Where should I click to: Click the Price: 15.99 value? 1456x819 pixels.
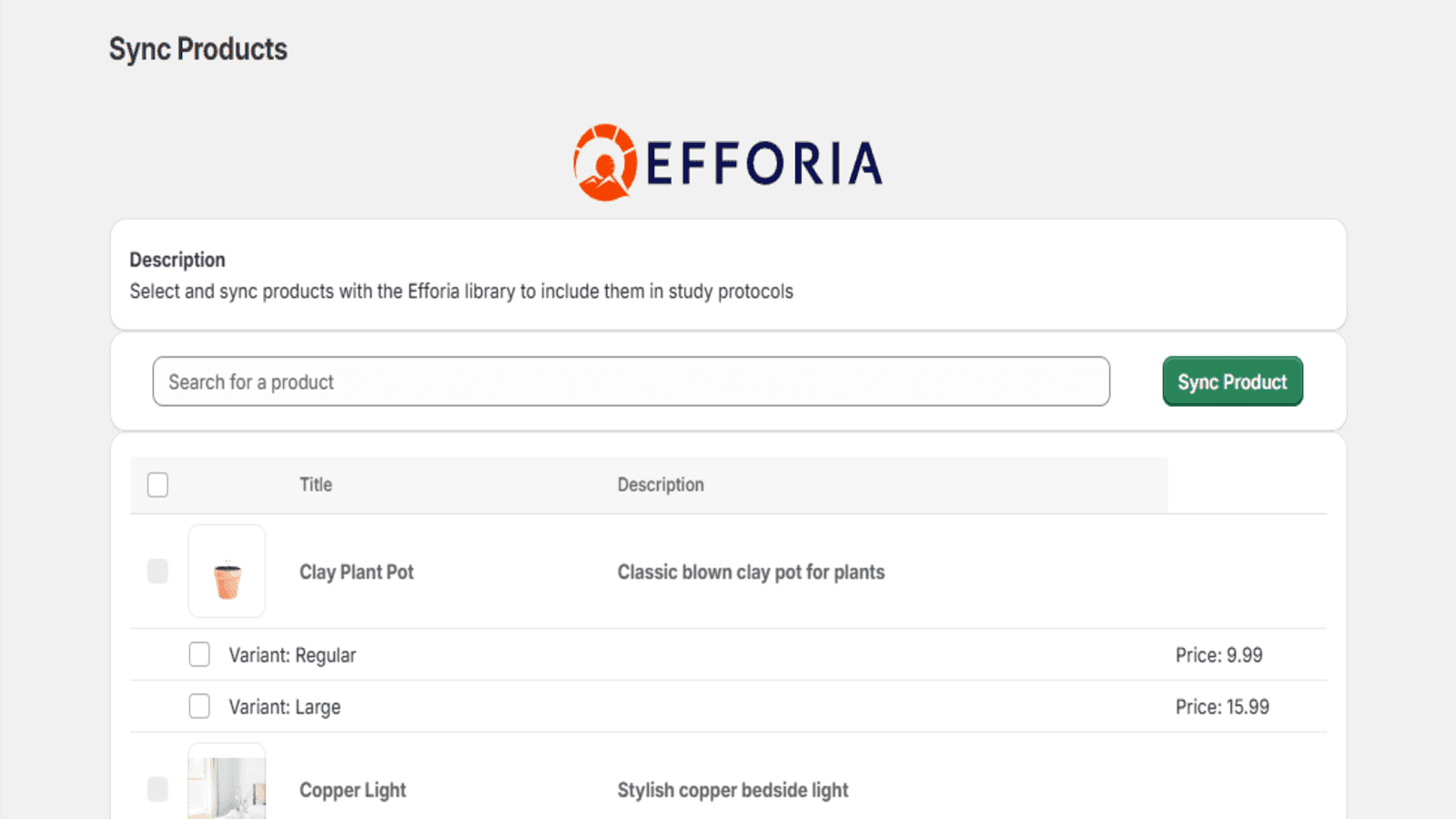click(1222, 707)
